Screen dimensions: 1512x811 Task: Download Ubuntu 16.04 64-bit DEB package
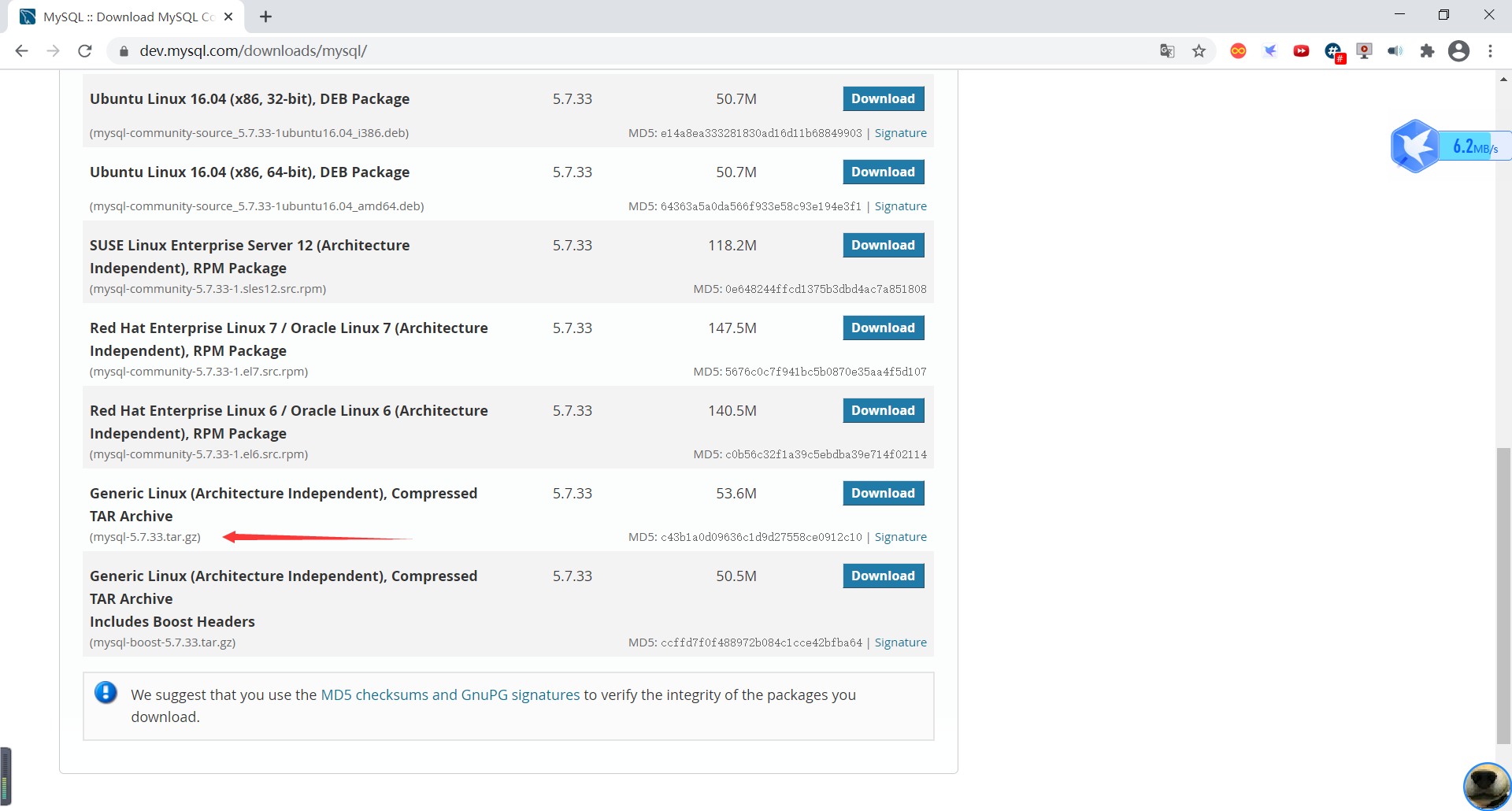(883, 172)
